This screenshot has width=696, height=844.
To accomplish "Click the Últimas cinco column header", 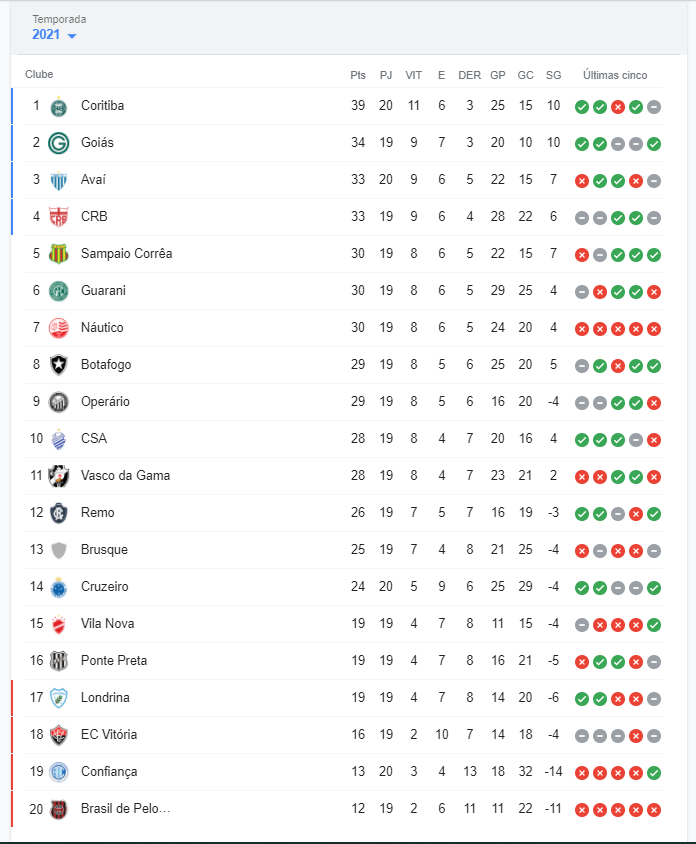I will pyautogui.click(x=615, y=75).
